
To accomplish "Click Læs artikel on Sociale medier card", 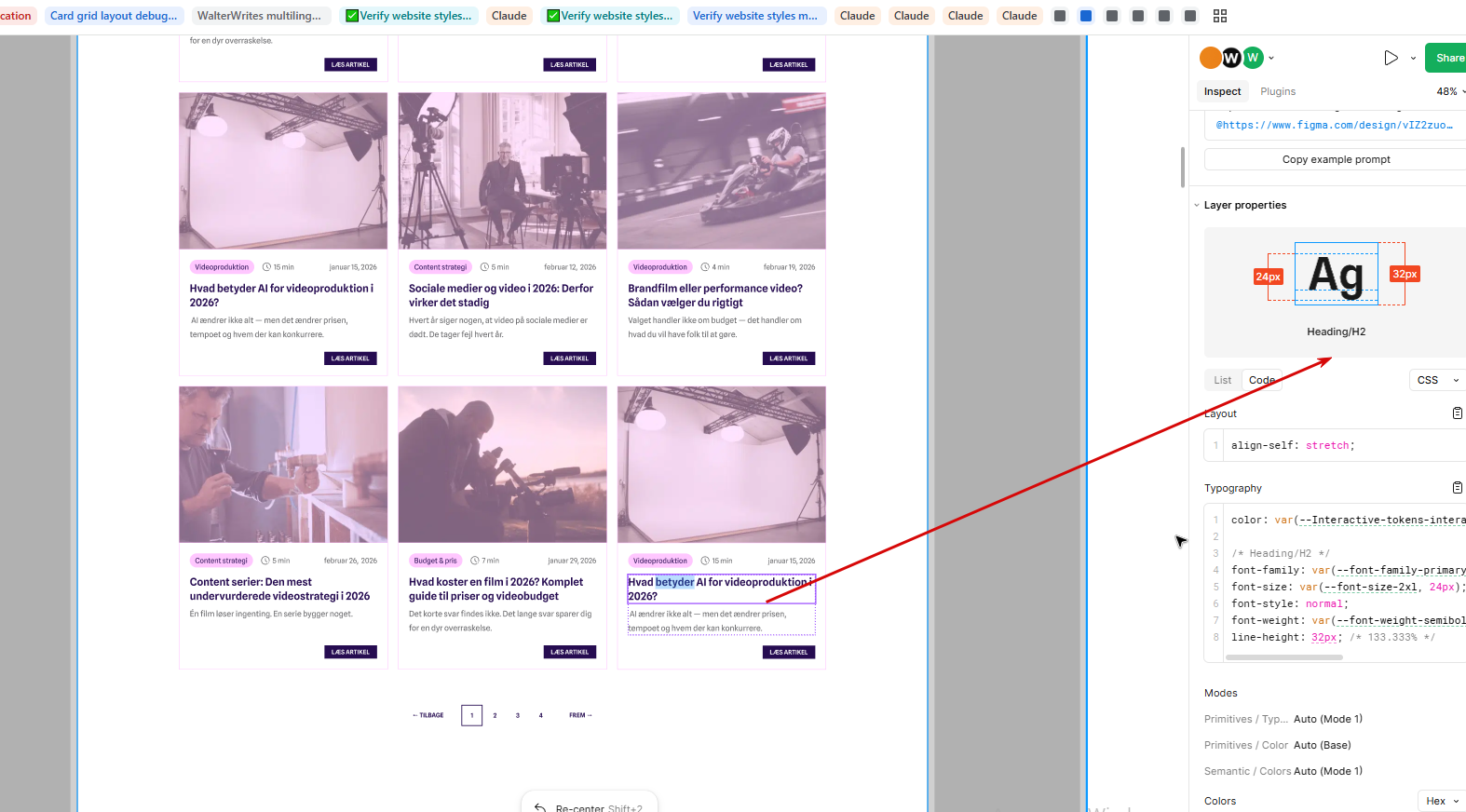I will click(569, 359).
